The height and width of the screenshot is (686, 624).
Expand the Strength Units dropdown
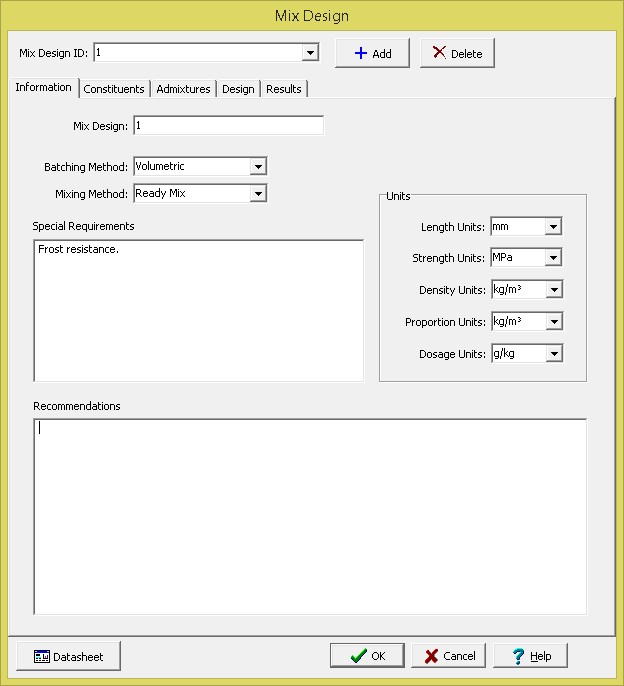553,258
